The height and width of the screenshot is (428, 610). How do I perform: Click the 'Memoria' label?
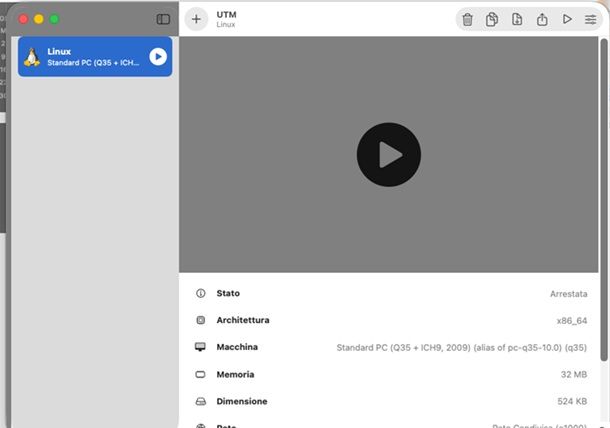pos(235,374)
